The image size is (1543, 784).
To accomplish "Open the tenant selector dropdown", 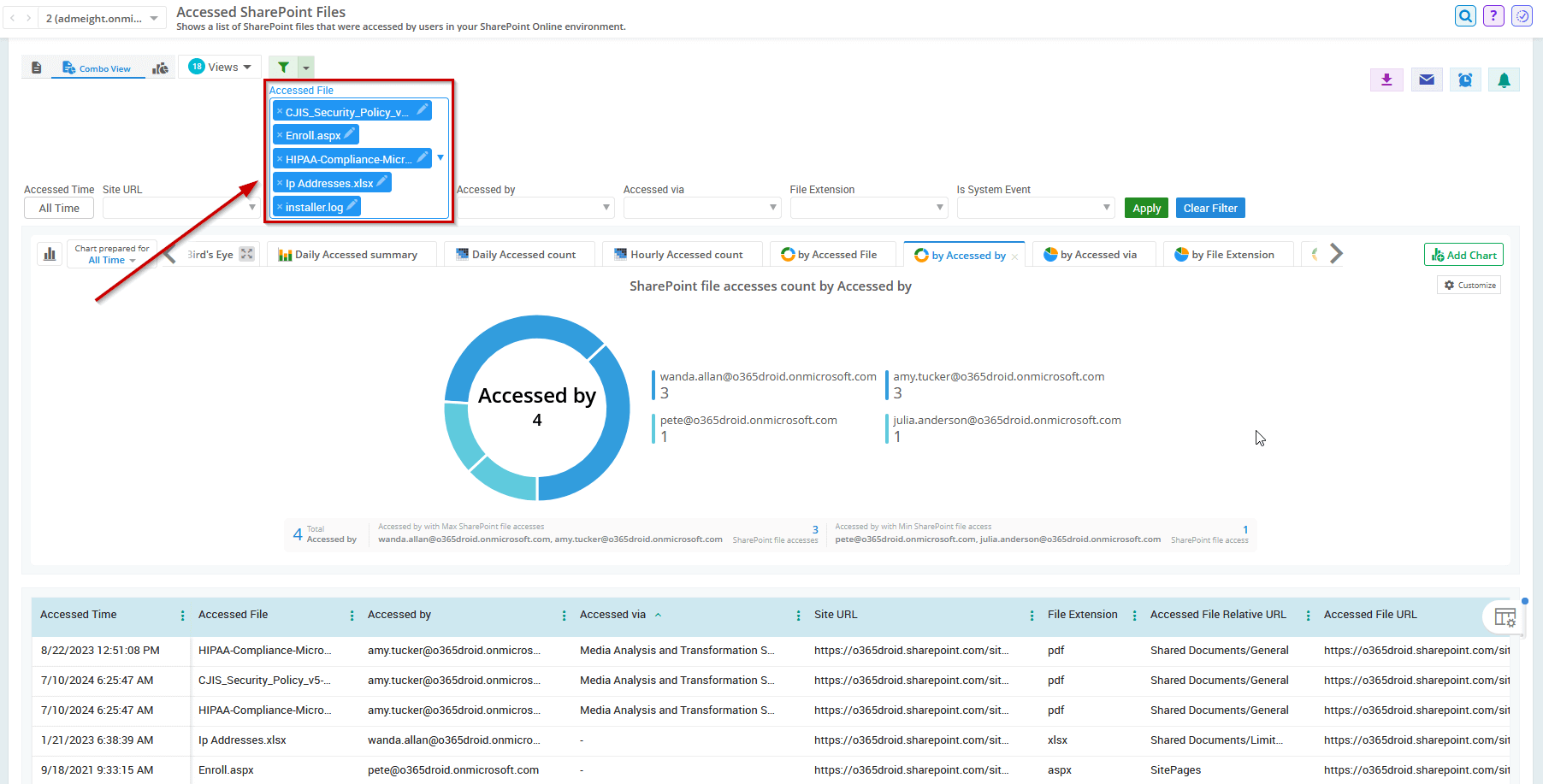I will click(x=103, y=18).
